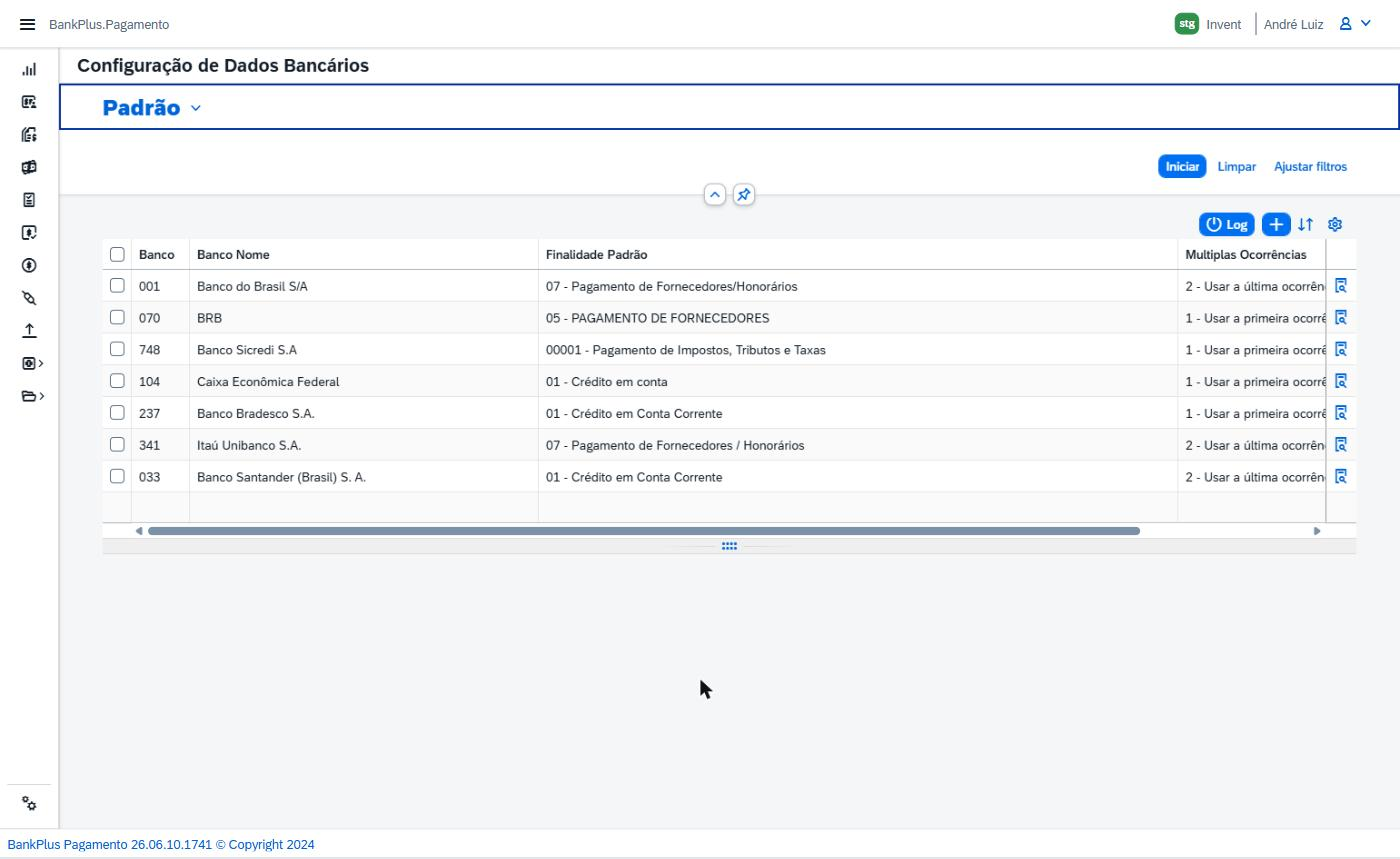Image resolution: width=1400 pixels, height=859 pixels.
Task: Pin the filter header bar
Action: click(x=743, y=195)
